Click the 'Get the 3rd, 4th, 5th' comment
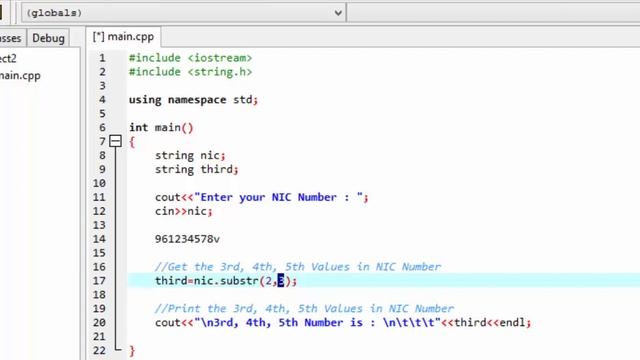Image resolution: width=640 pixels, height=360 pixels. click(x=298, y=267)
